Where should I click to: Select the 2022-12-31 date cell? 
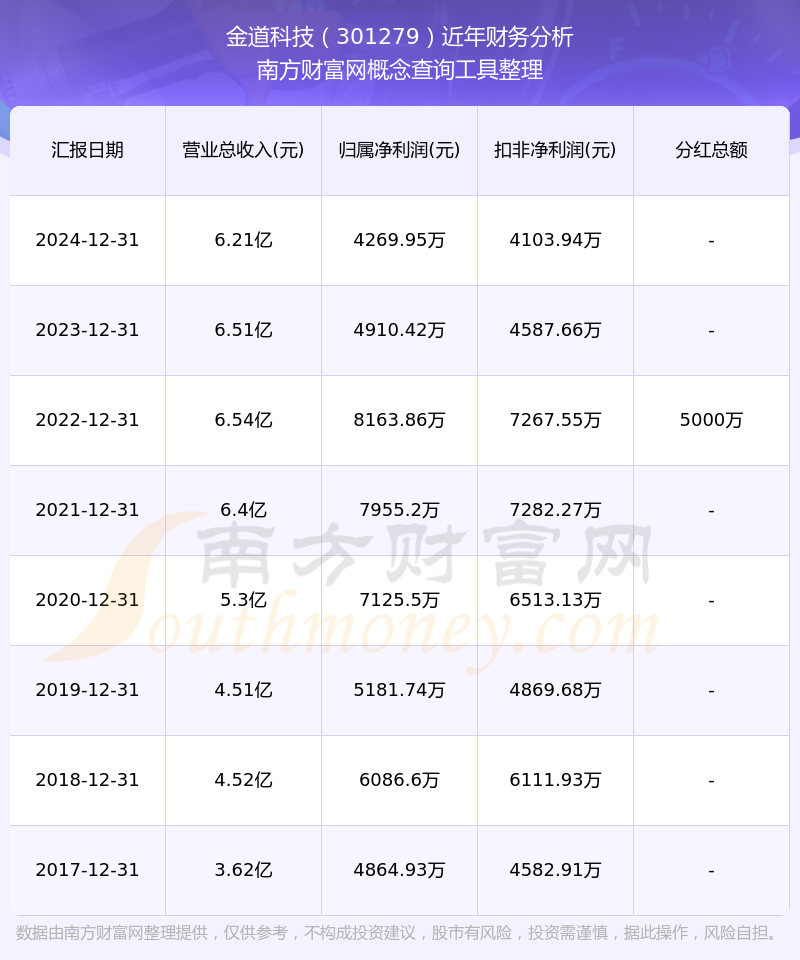(x=87, y=420)
